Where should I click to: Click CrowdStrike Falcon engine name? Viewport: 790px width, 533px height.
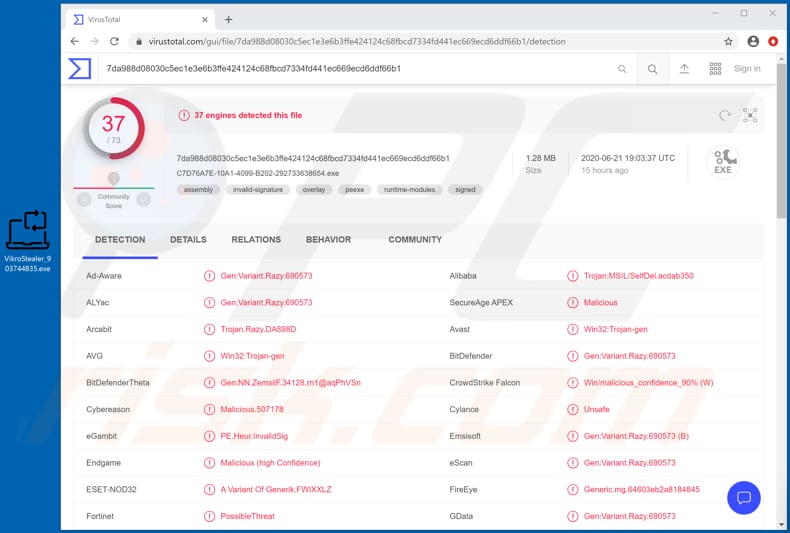tap(485, 383)
